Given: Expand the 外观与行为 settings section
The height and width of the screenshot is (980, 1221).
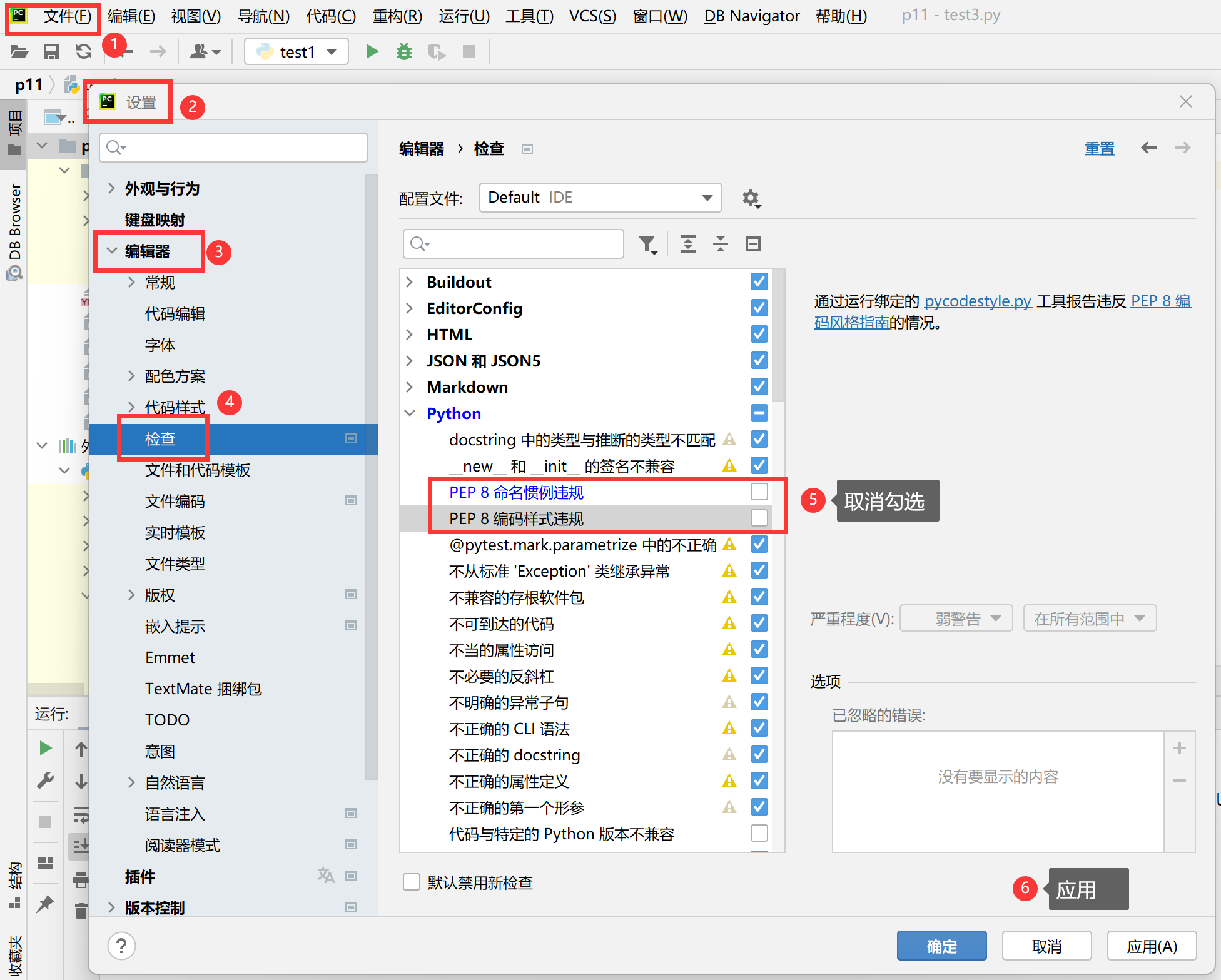Looking at the screenshot, I should click(x=111, y=189).
